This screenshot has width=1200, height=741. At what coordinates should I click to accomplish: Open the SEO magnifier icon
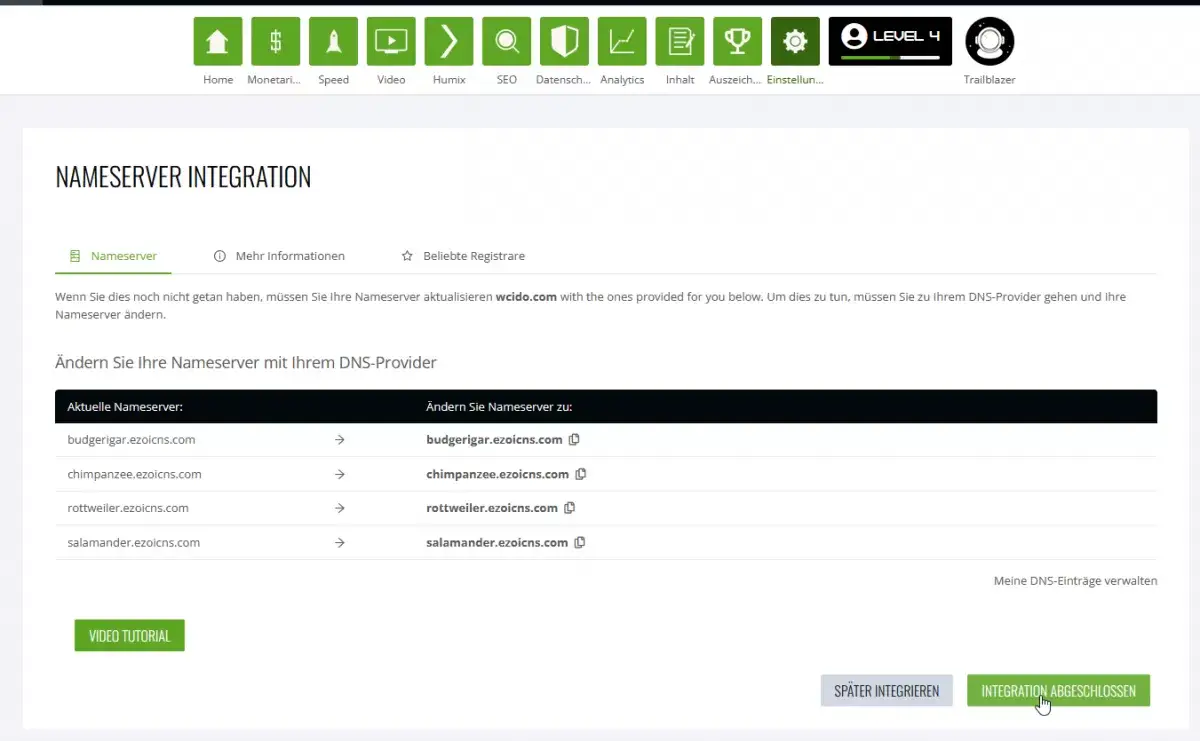pos(506,42)
